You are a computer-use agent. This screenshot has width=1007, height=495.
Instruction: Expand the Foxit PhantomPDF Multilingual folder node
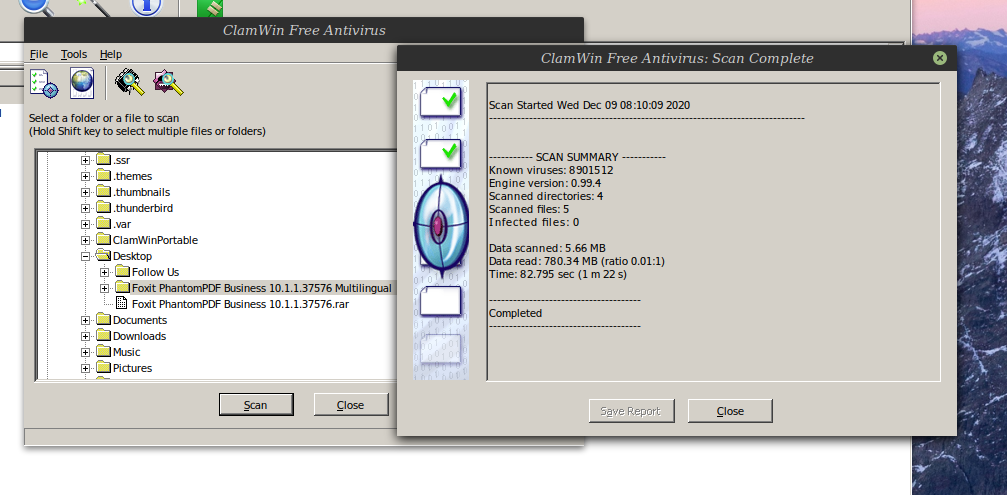pos(105,288)
